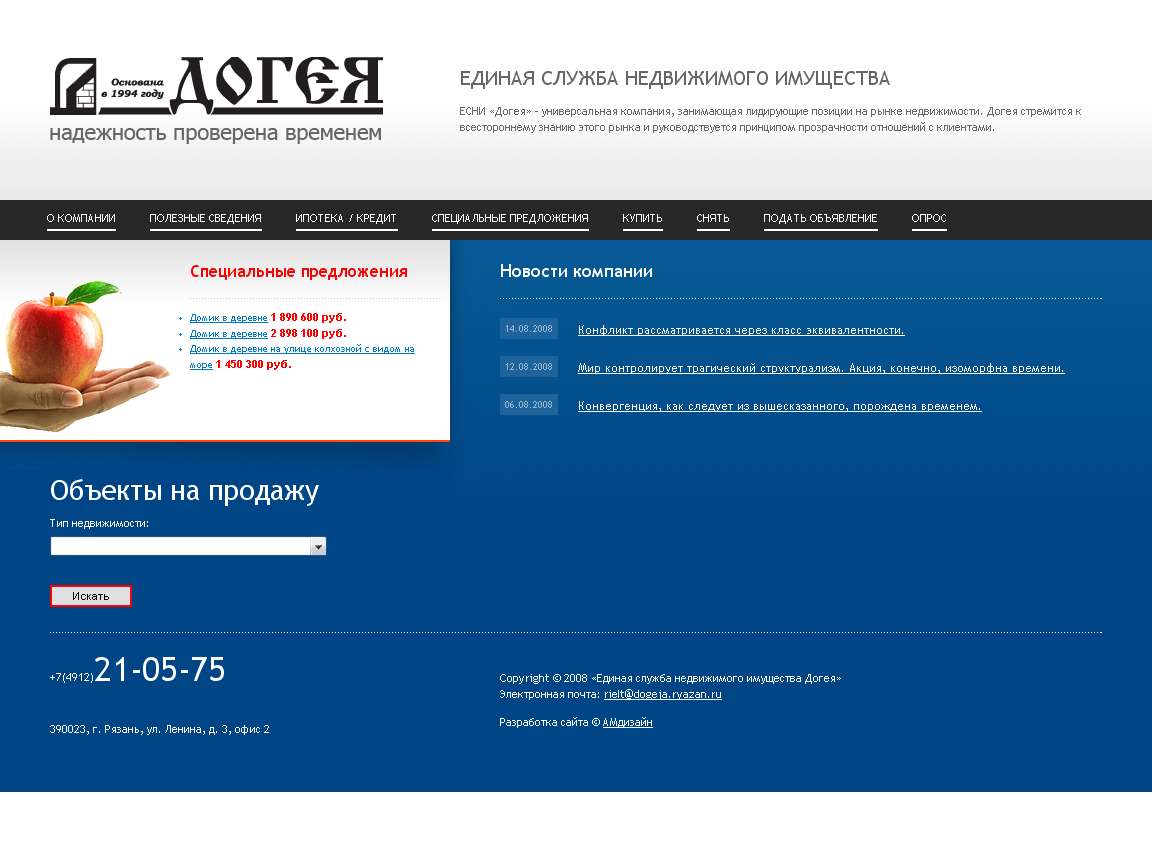Open ПОЛЕЗНЫЕ СВЕДЕНИЯ in the navigation bar
Screen dimensions: 1152x864
205,218
